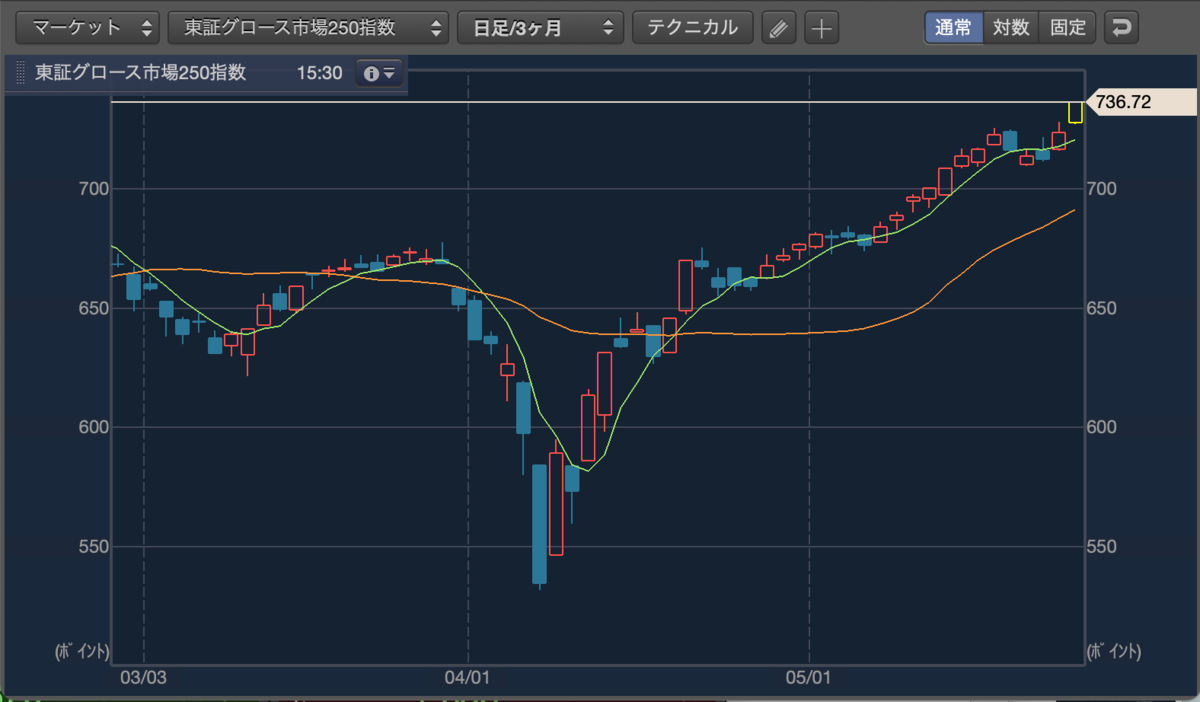The width and height of the screenshot is (1200, 702).
Task: Select 固定 scale mode
Action: pos(1068,27)
